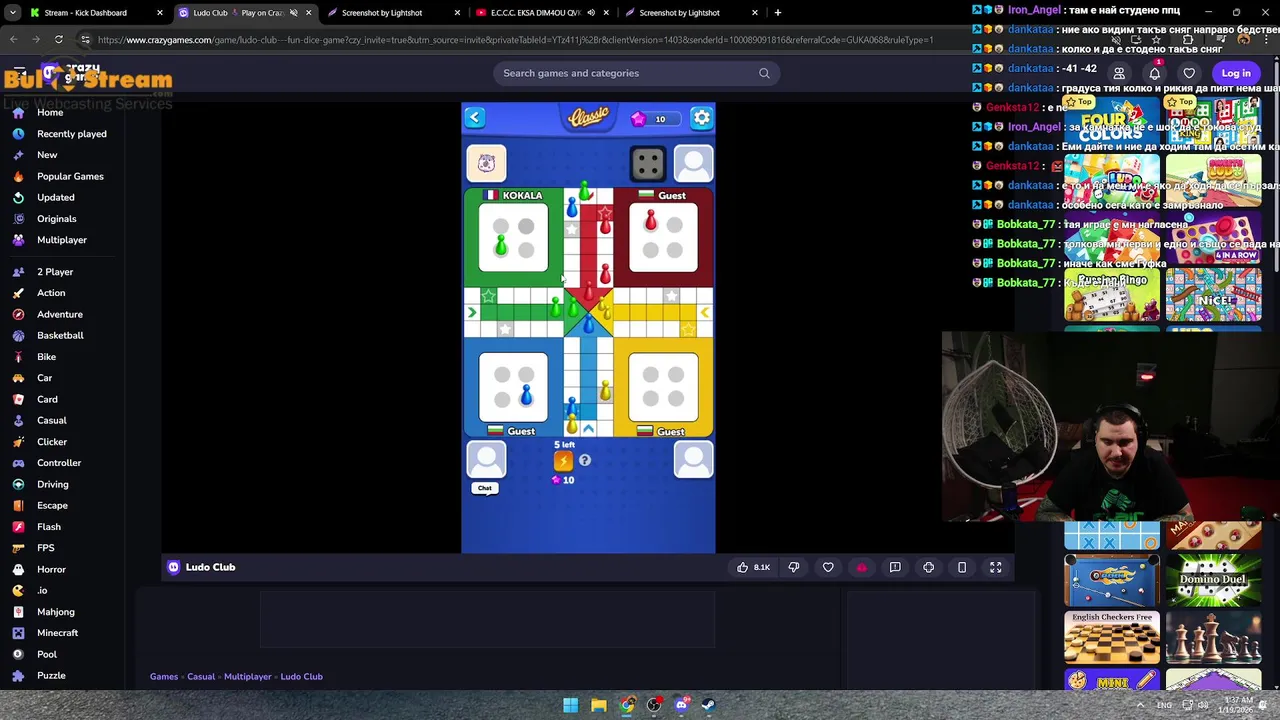Open notifications bell in site header
The image size is (1280, 720).
coord(1154,73)
